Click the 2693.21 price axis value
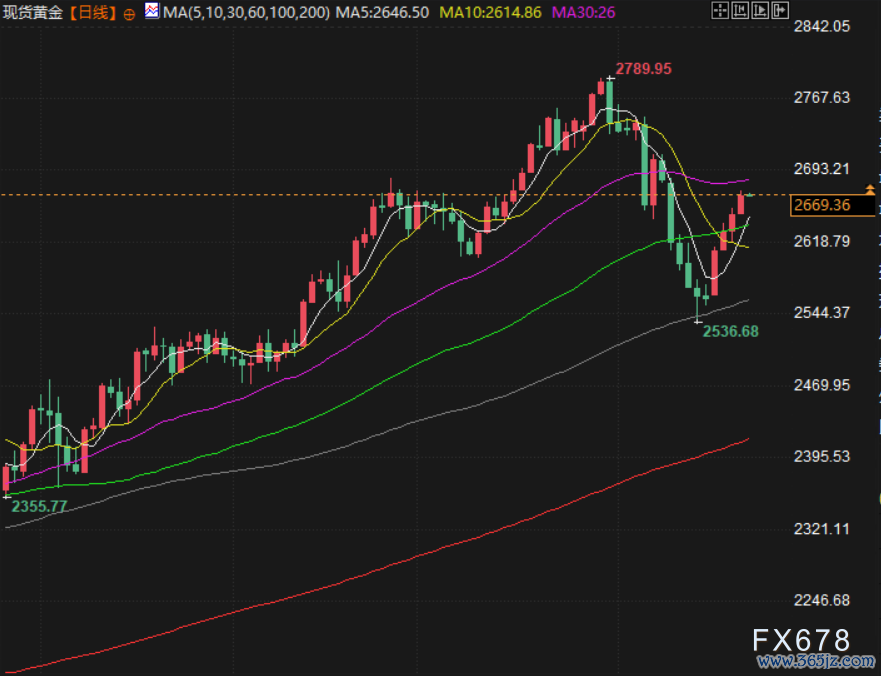Image resolution: width=881 pixels, height=676 pixels. 821,169
